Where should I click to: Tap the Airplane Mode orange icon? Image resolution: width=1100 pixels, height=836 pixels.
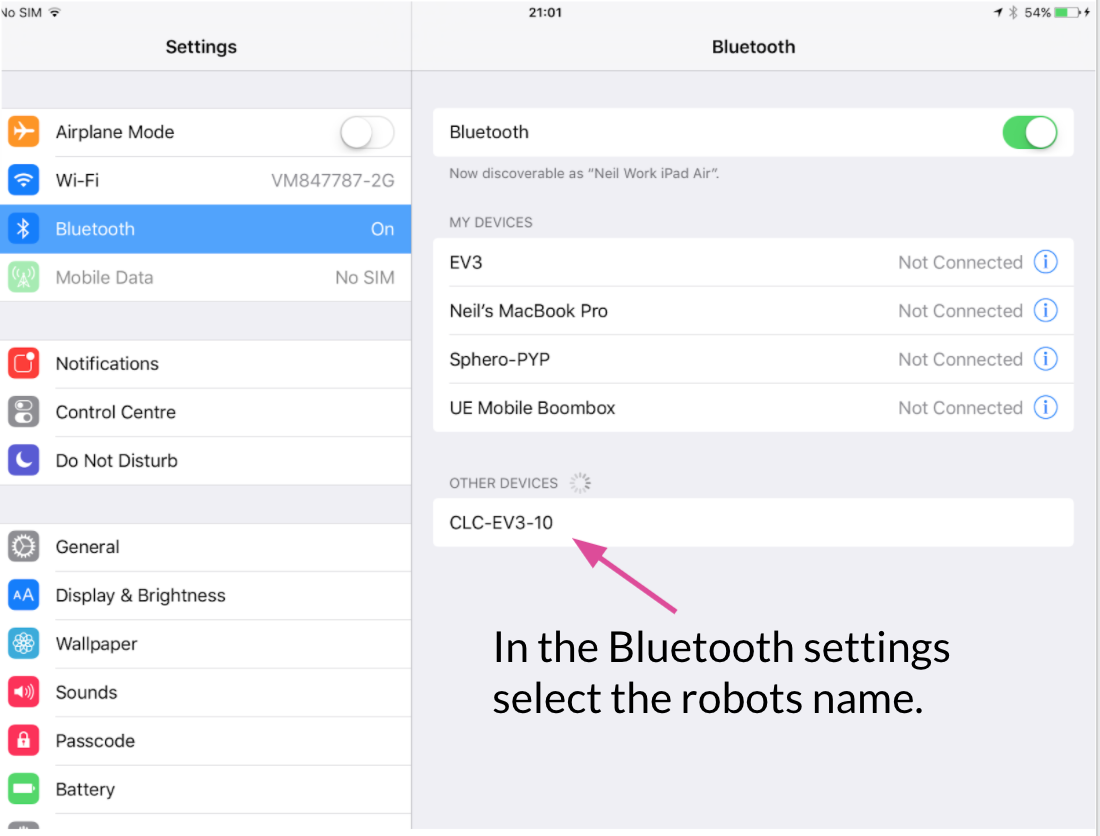23,132
